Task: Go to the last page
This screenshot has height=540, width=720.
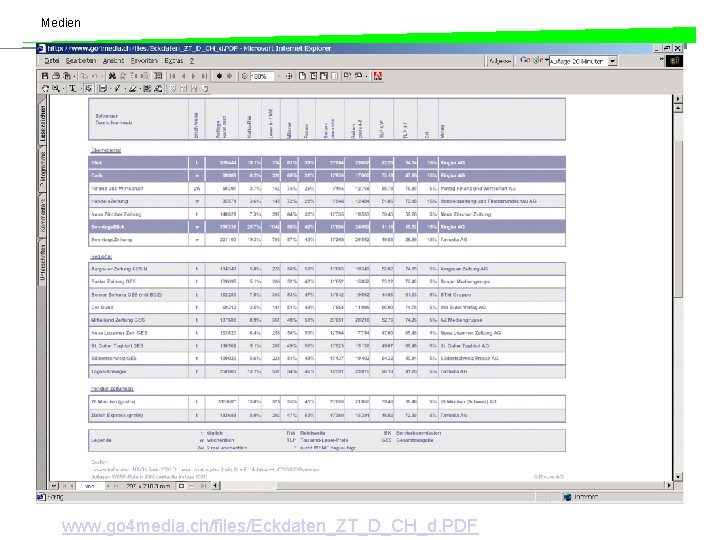Action: 204,76
